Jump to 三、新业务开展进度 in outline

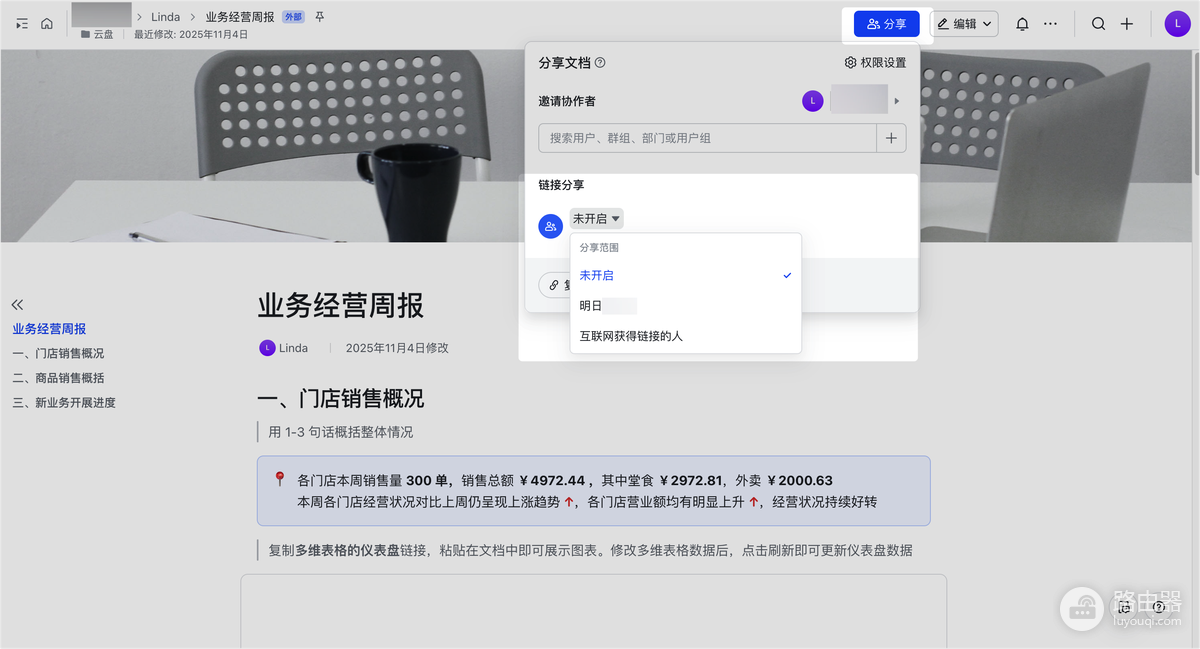[64, 402]
